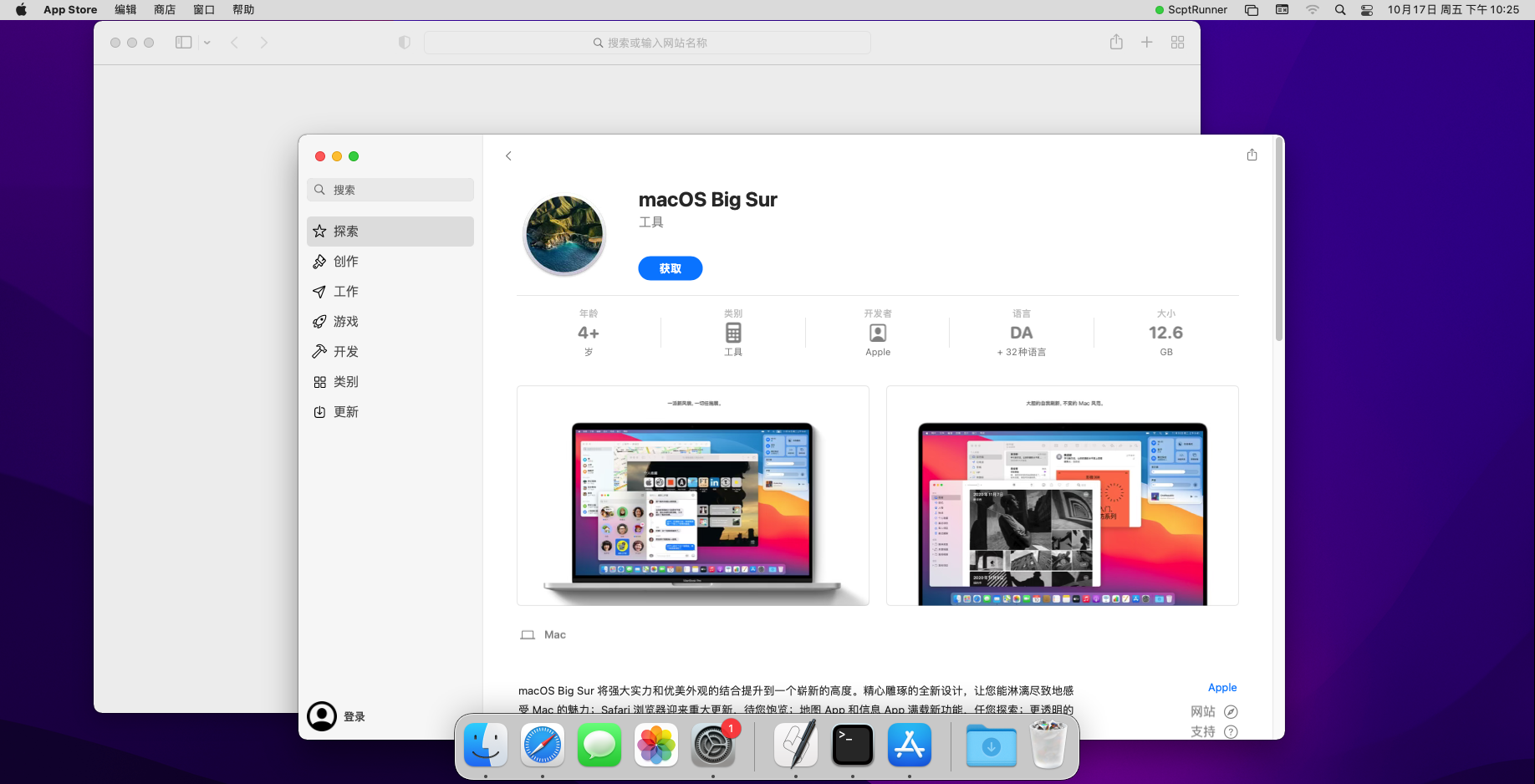The image size is (1535, 784).
Task: Open the App Store menu in menu bar
Action: click(70, 10)
